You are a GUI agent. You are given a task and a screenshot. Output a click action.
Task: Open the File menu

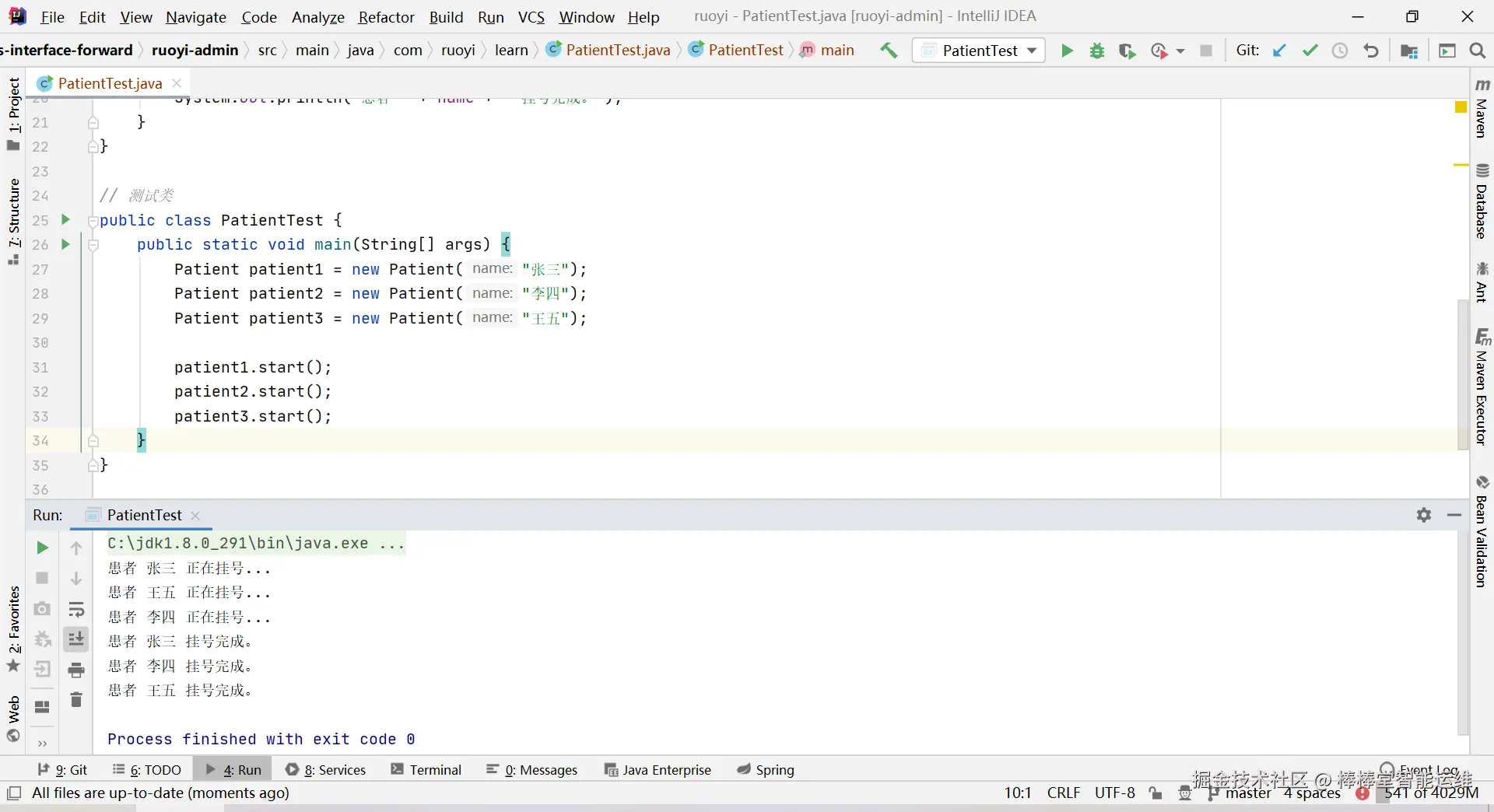52,17
